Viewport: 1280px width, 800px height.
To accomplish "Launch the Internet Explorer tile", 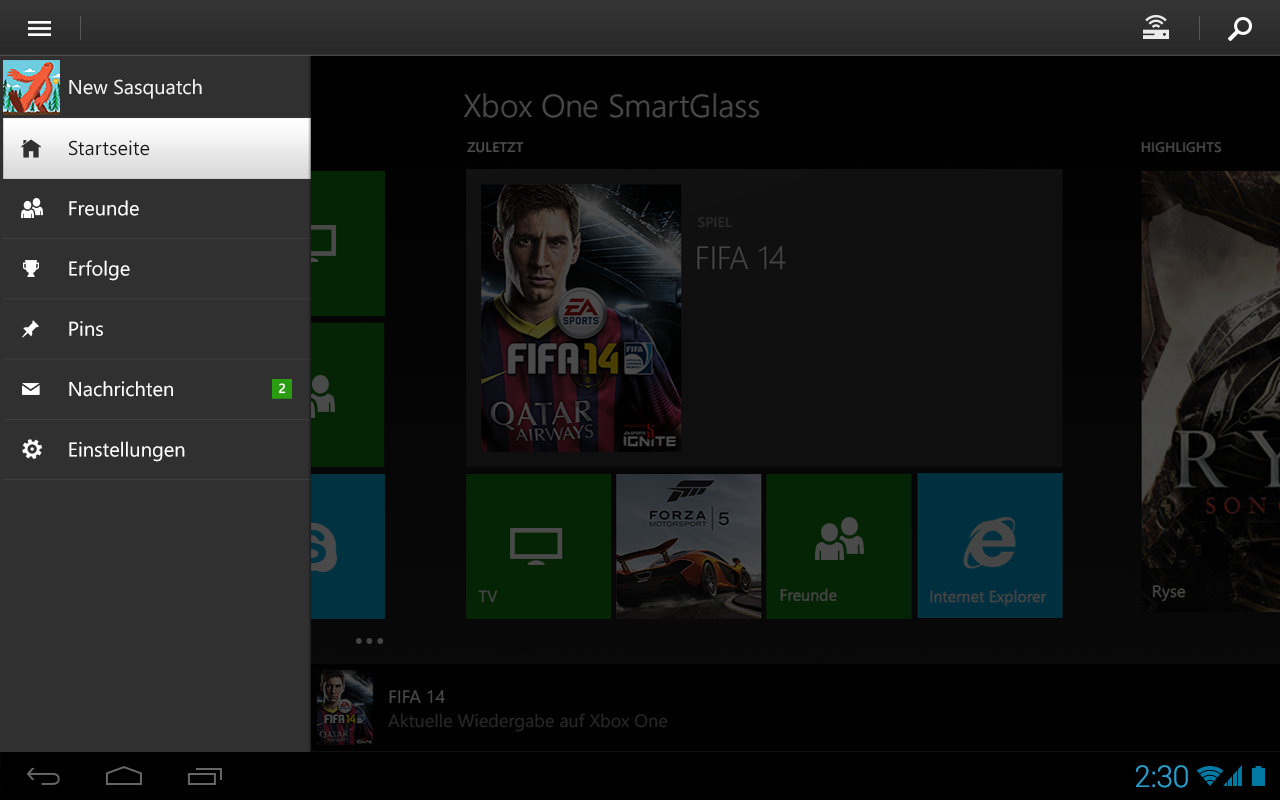I will tap(990, 546).
